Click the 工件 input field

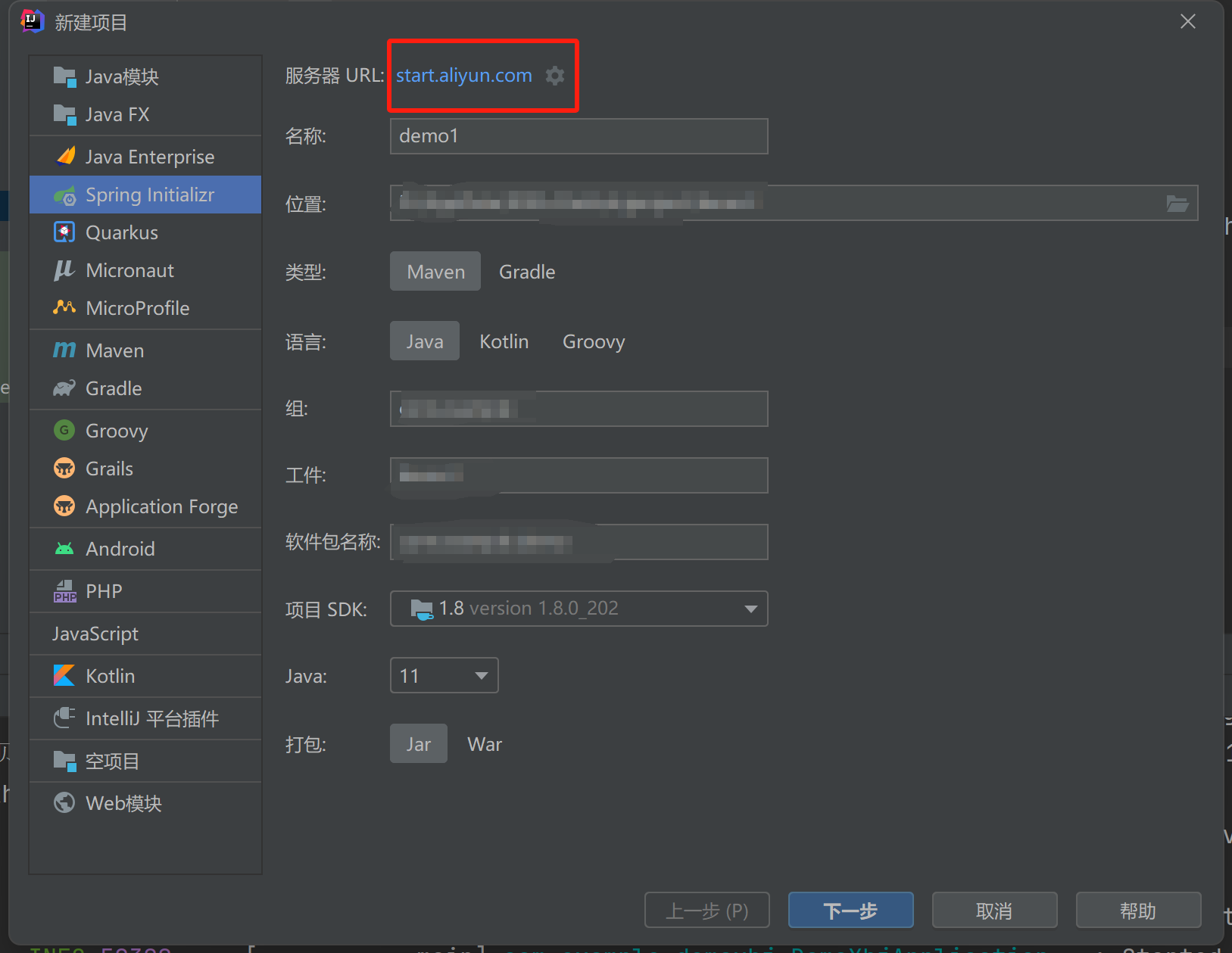point(579,475)
